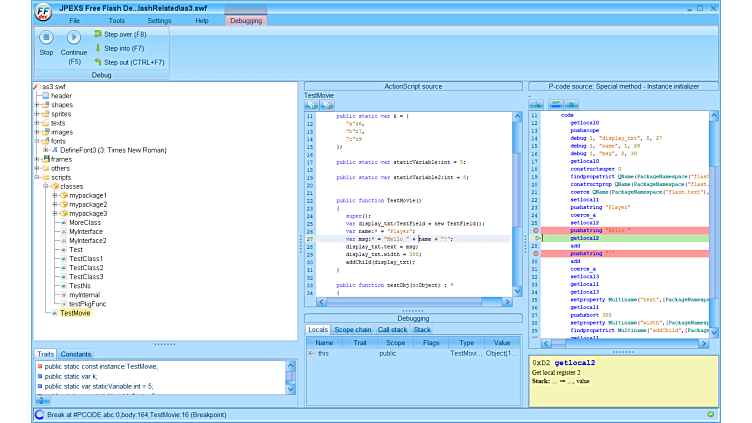Click the FFDec application logo
This screenshot has width=752, height=423.
pyautogui.click(x=44, y=11)
